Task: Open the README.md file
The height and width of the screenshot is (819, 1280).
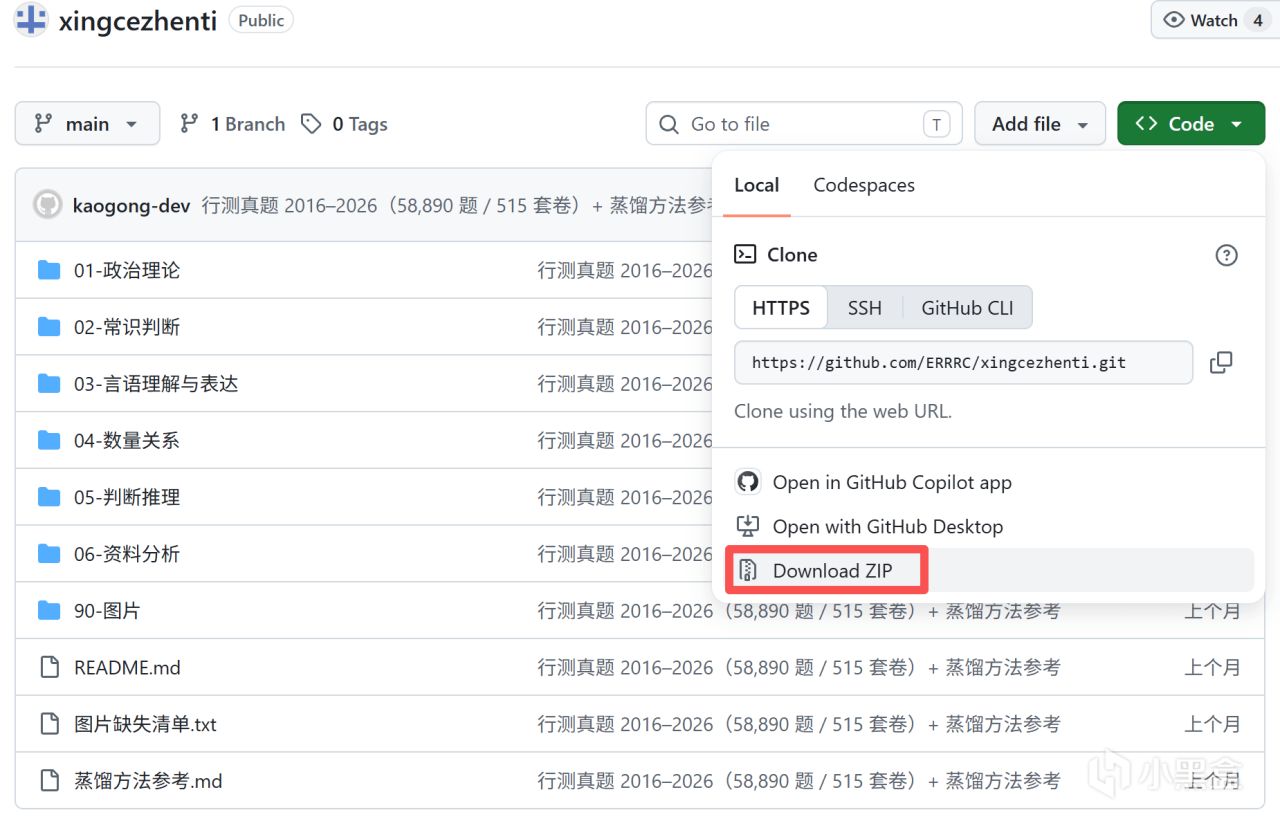Action: click(x=127, y=667)
